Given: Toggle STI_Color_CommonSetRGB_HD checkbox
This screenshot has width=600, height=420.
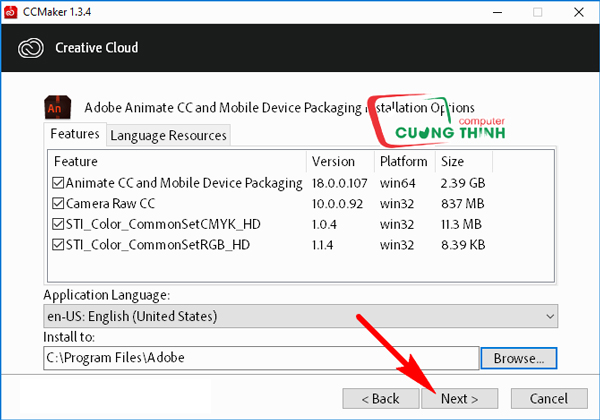Looking at the screenshot, I should click(x=58, y=245).
